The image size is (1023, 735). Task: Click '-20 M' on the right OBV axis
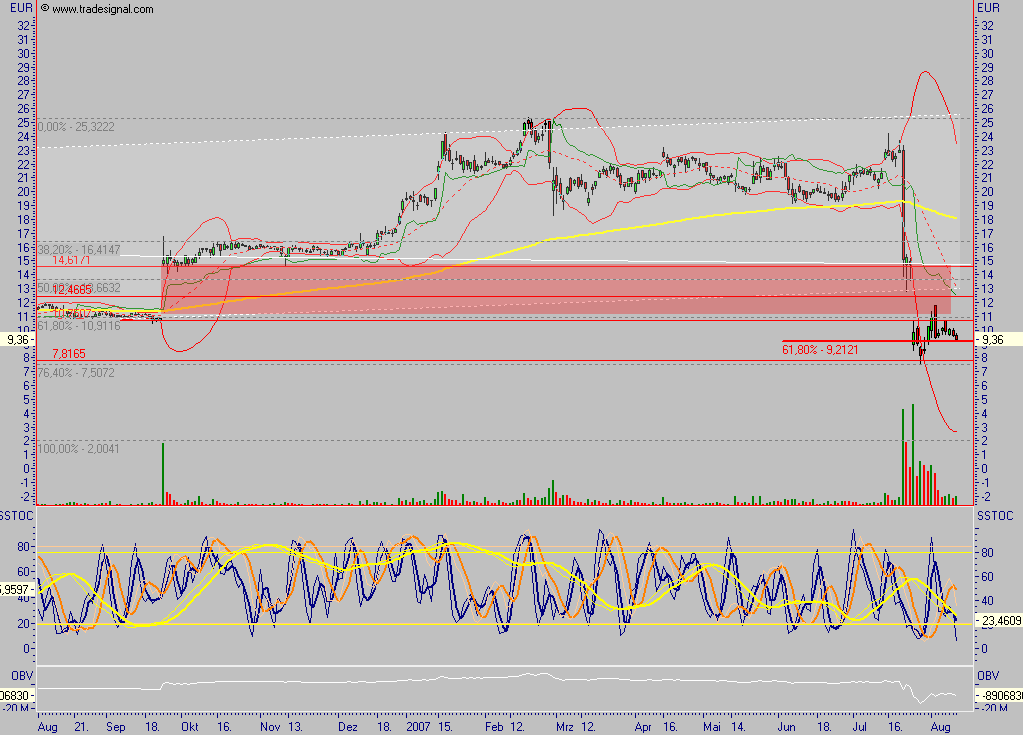(x=996, y=708)
